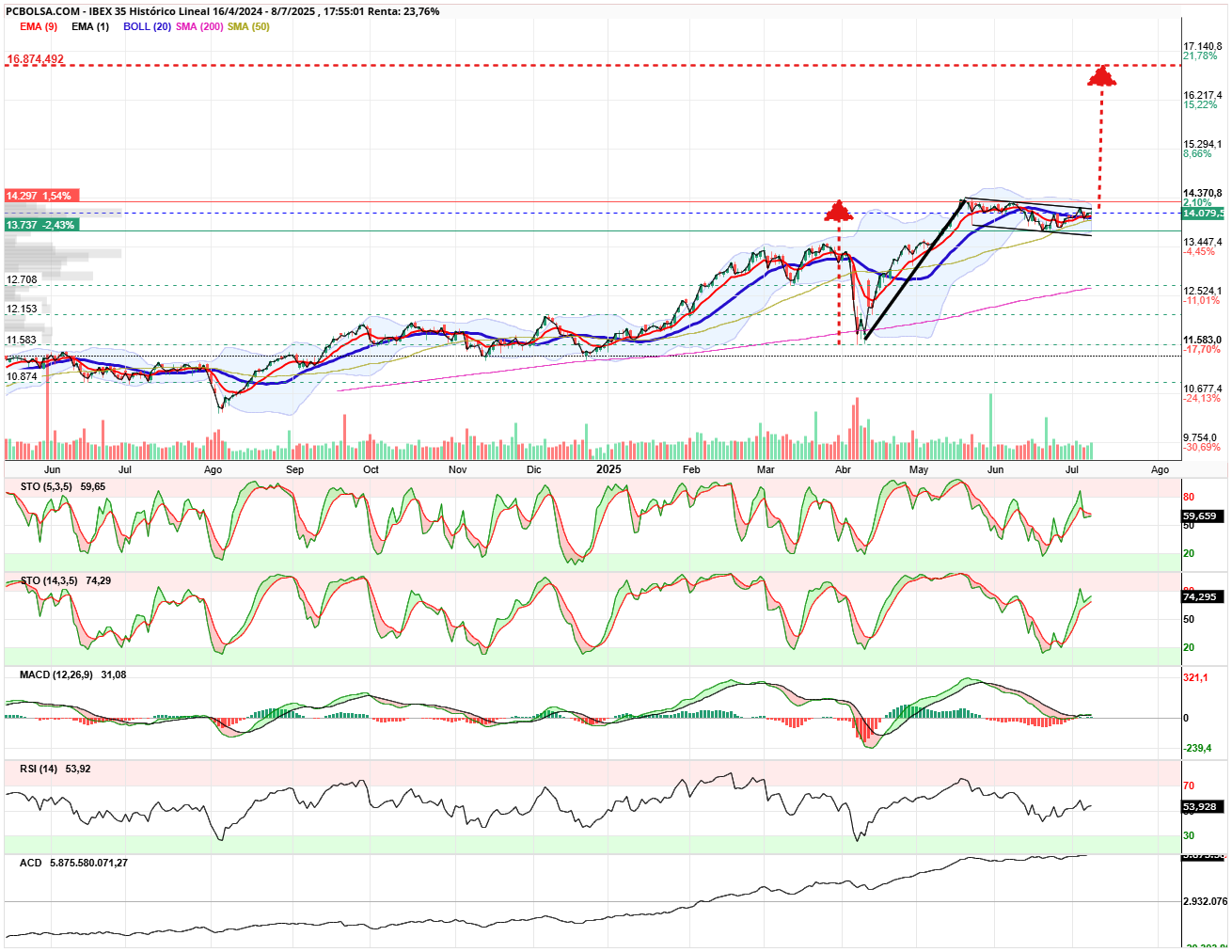Click the 16.217,4 price axis value
This screenshot has height=952, width=1232.
pyautogui.click(x=1203, y=95)
